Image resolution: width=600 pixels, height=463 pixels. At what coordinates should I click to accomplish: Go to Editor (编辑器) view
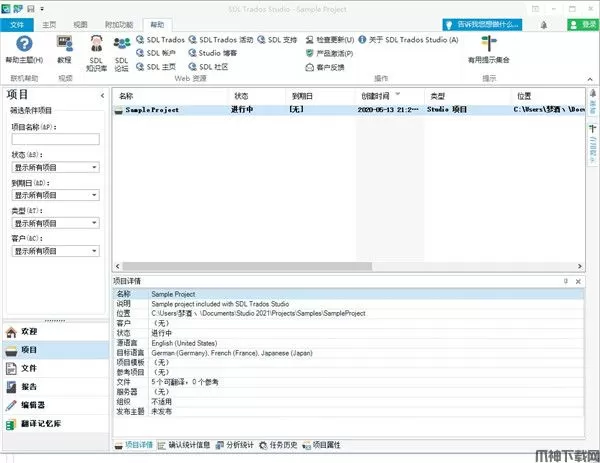click(56, 405)
